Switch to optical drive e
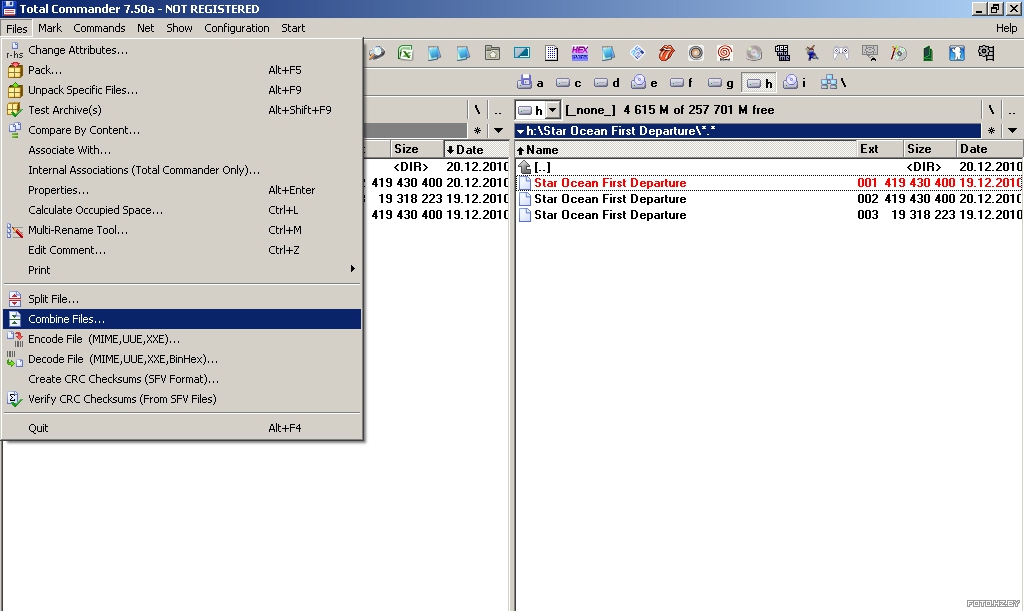The image size is (1024, 611). [645, 82]
